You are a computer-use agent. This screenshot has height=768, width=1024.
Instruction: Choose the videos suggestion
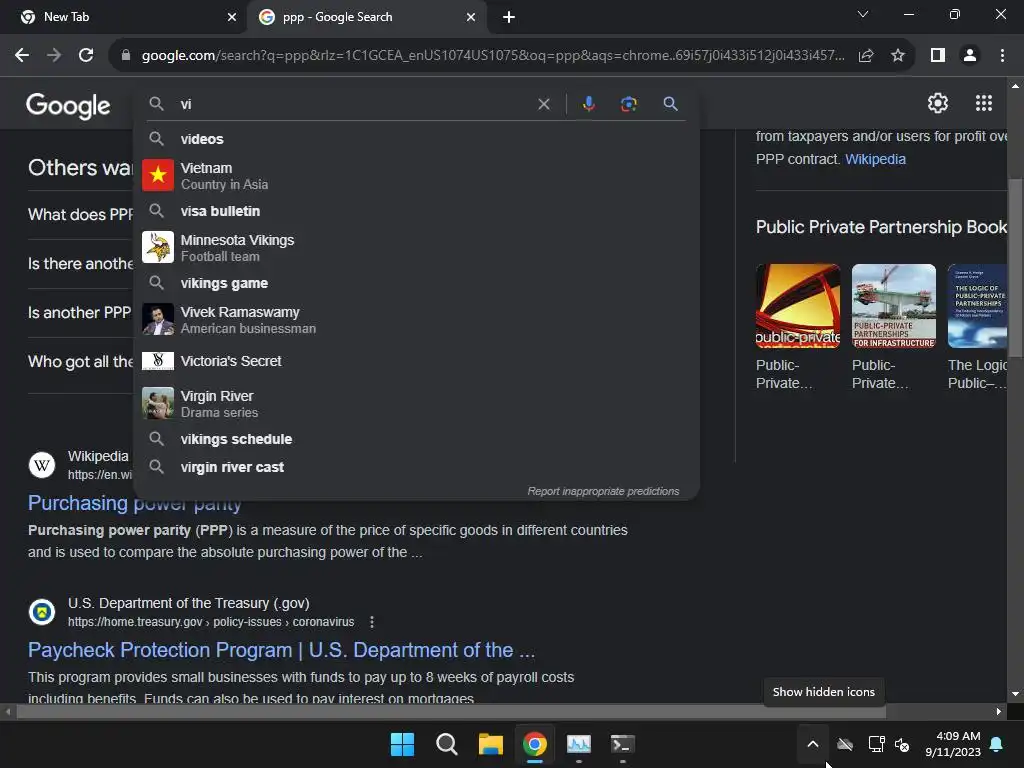(x=416, y=139)
